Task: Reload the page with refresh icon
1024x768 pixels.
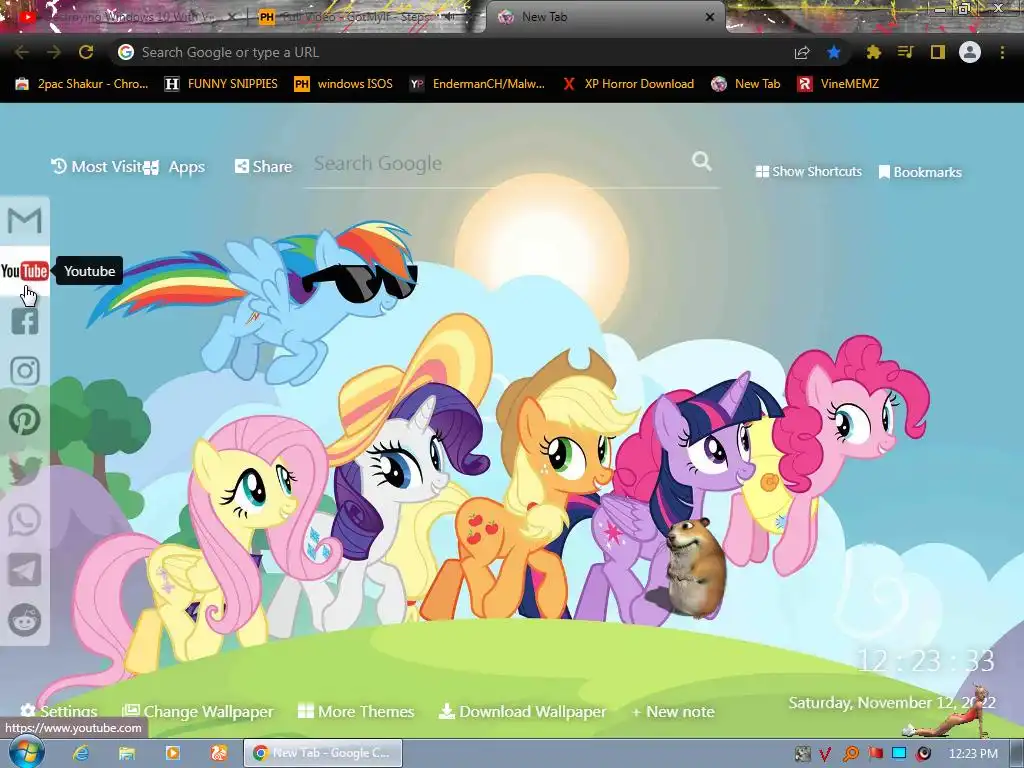Action: tap(86, 52)
